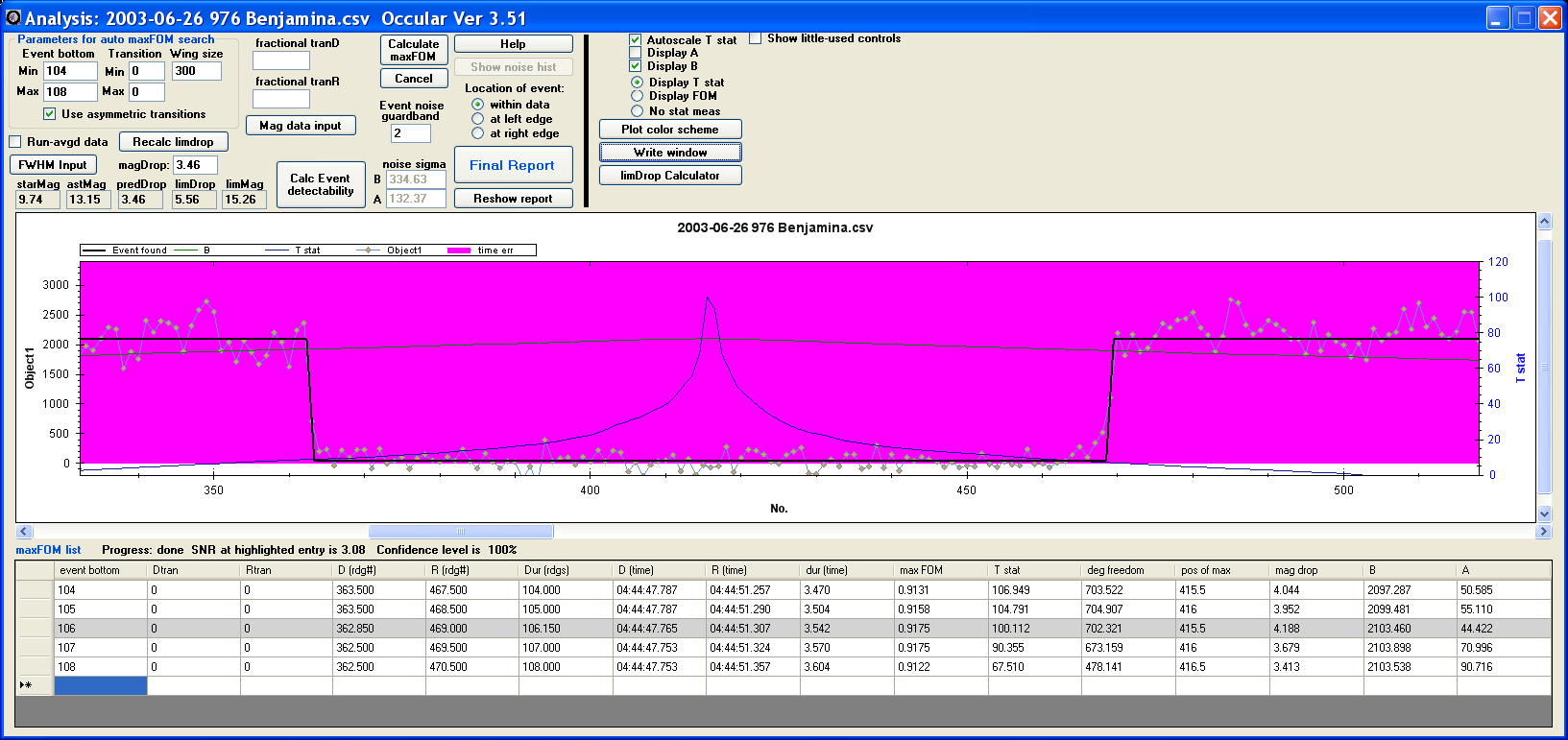Click starMag value 9.74
1568x740 pixels.
tap(37, 200)
